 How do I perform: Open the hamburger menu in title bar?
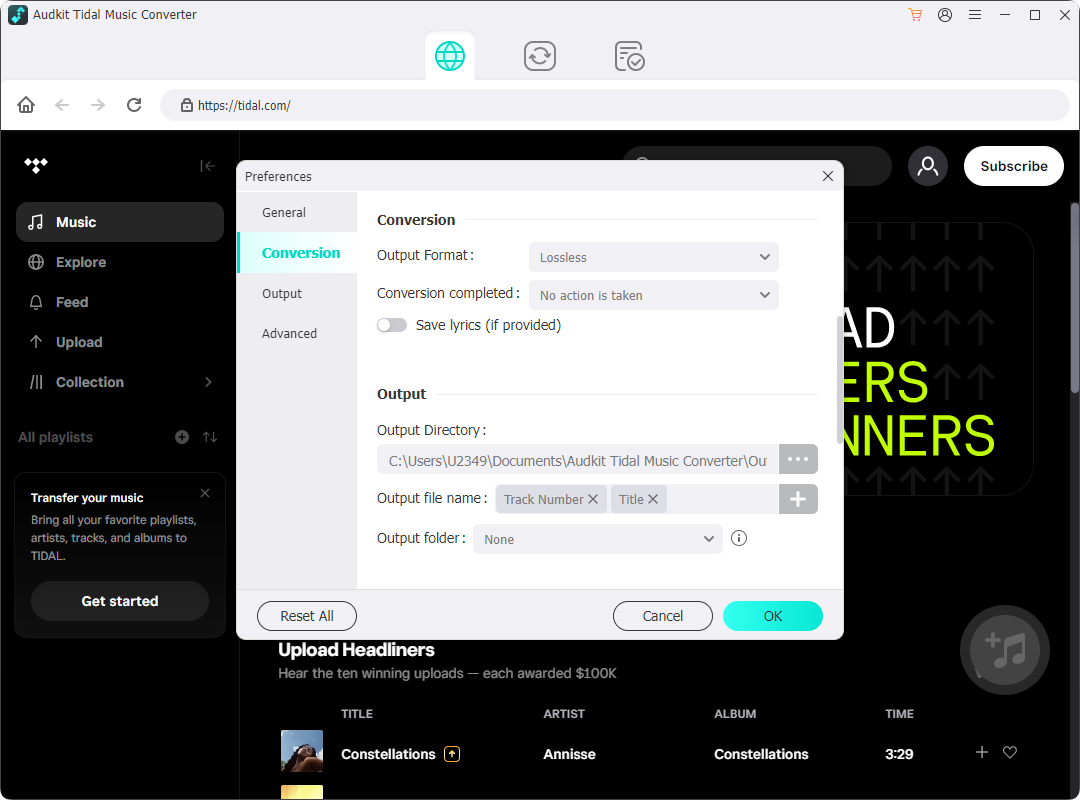coord(975,14)
